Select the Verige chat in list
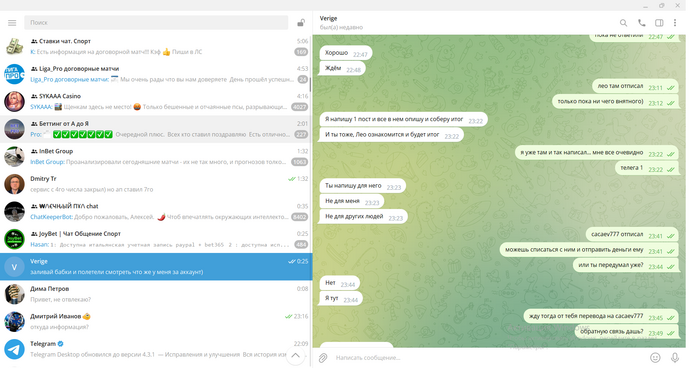Viewport: 700px width, 368px height. (x=155, y=267)
